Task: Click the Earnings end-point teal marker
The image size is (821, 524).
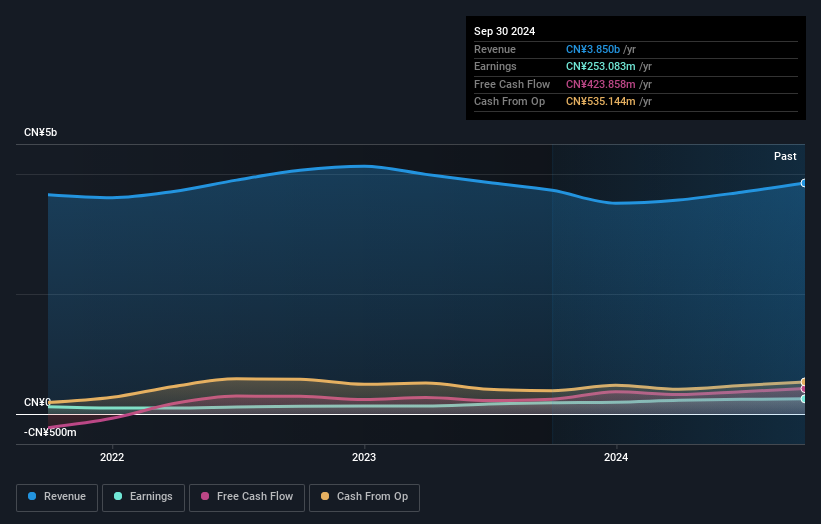Action: [803, 399]
